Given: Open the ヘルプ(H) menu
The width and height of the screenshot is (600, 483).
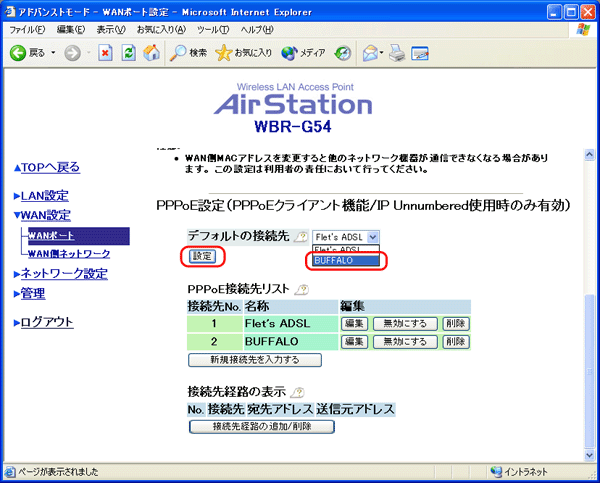Looking at the screenshot, I should click(x=257, y=29).
